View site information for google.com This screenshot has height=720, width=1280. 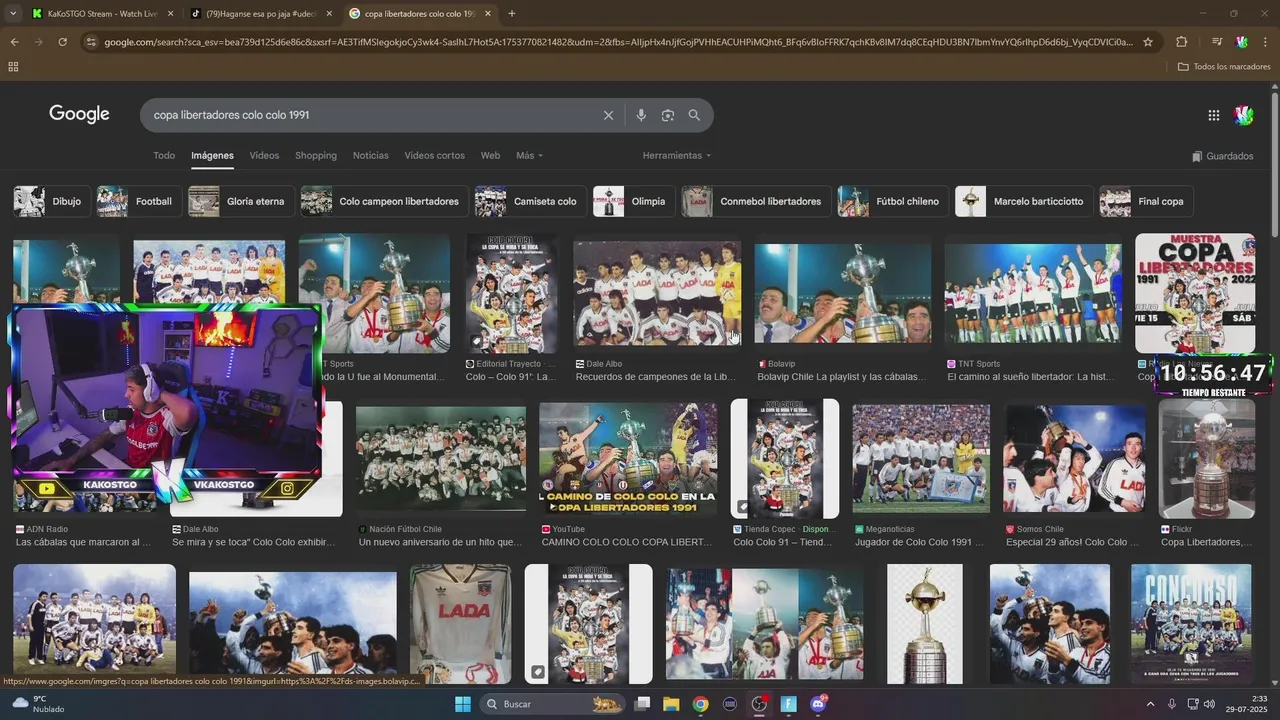click(x=91, y=42)
